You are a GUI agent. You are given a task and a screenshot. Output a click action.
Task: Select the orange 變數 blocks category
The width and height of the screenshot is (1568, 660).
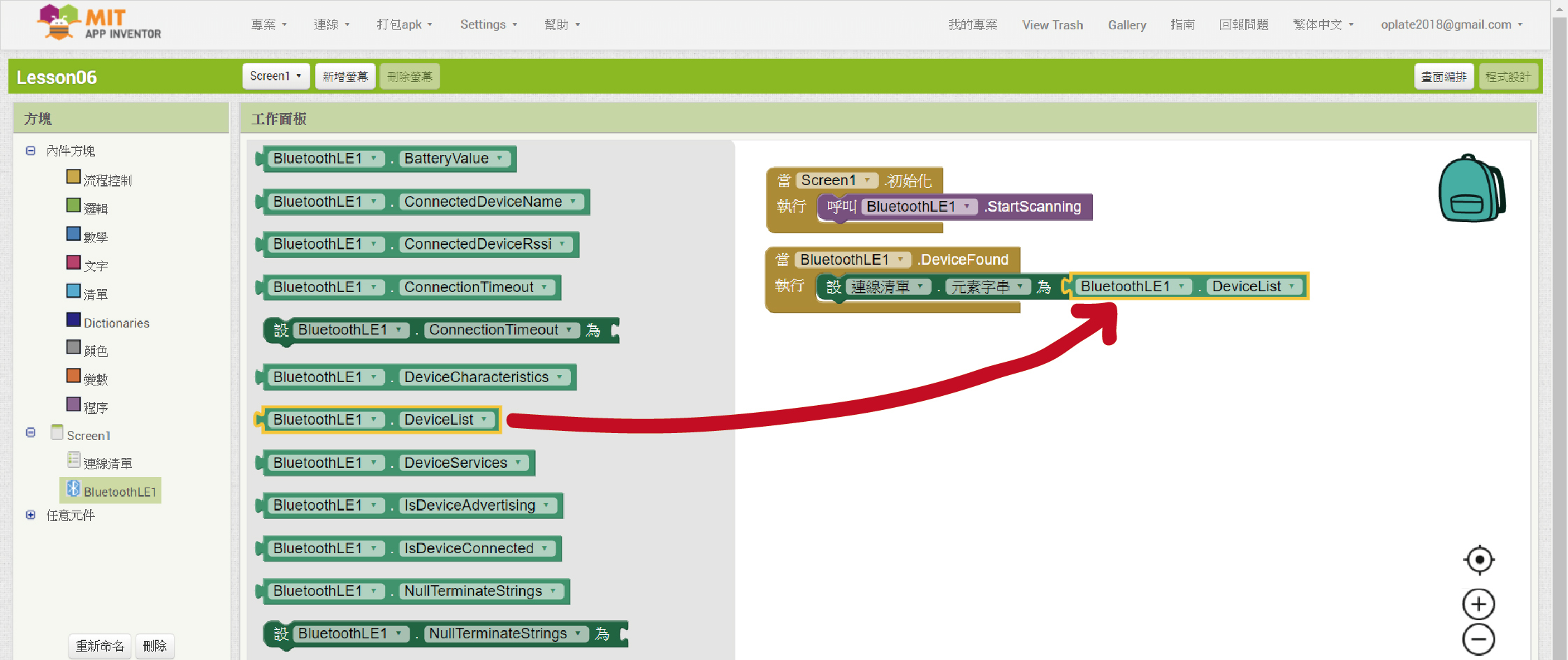click(74, 376)
